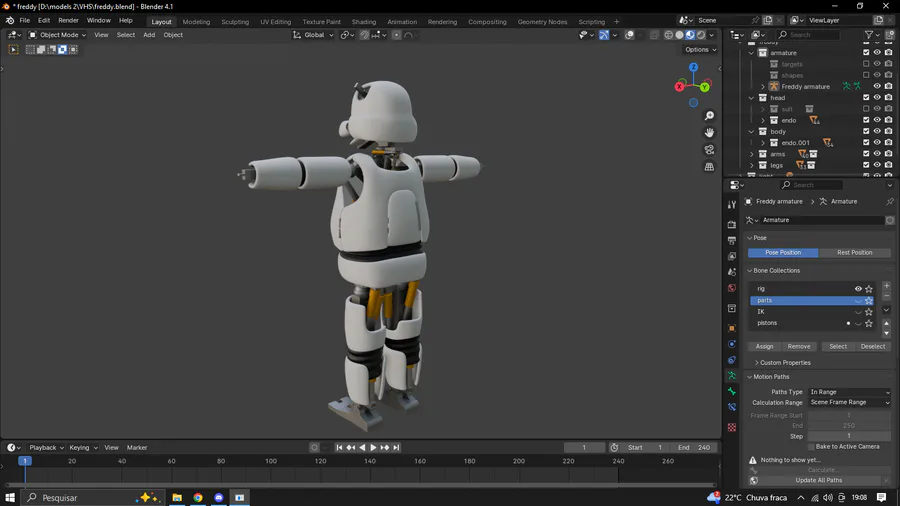Open the Sculpting workspace tab

point(235,21)
